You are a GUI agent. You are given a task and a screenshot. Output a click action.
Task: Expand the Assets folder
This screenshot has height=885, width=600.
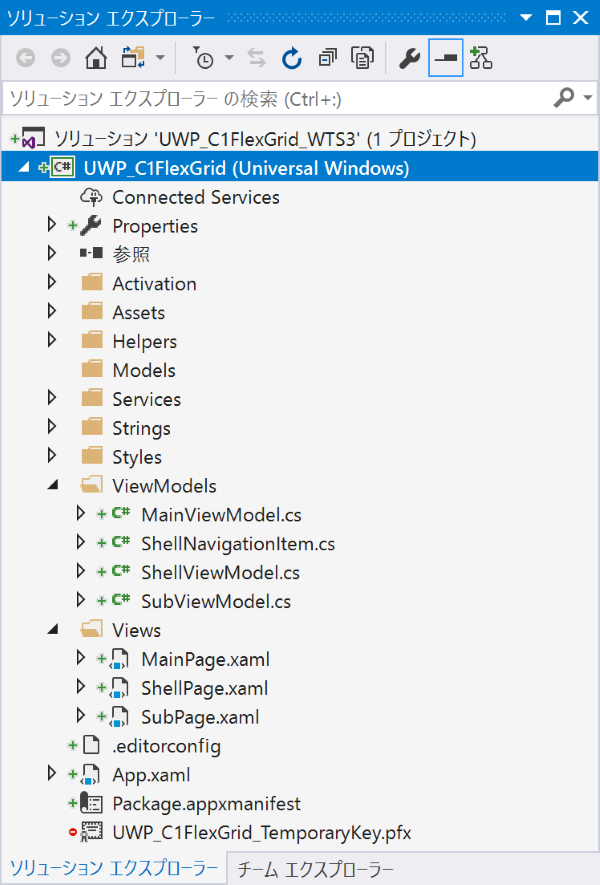[x=51, y=310]
